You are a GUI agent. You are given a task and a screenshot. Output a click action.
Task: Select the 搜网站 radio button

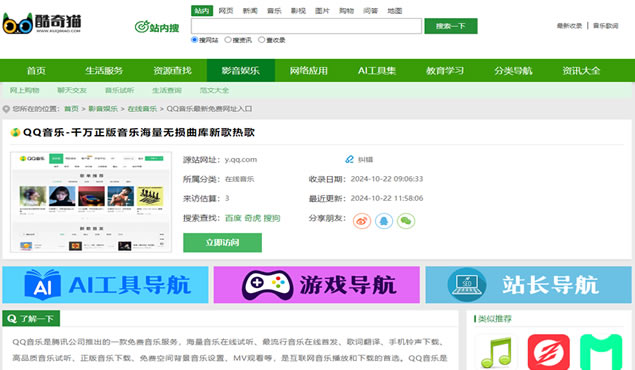[194, 40]
